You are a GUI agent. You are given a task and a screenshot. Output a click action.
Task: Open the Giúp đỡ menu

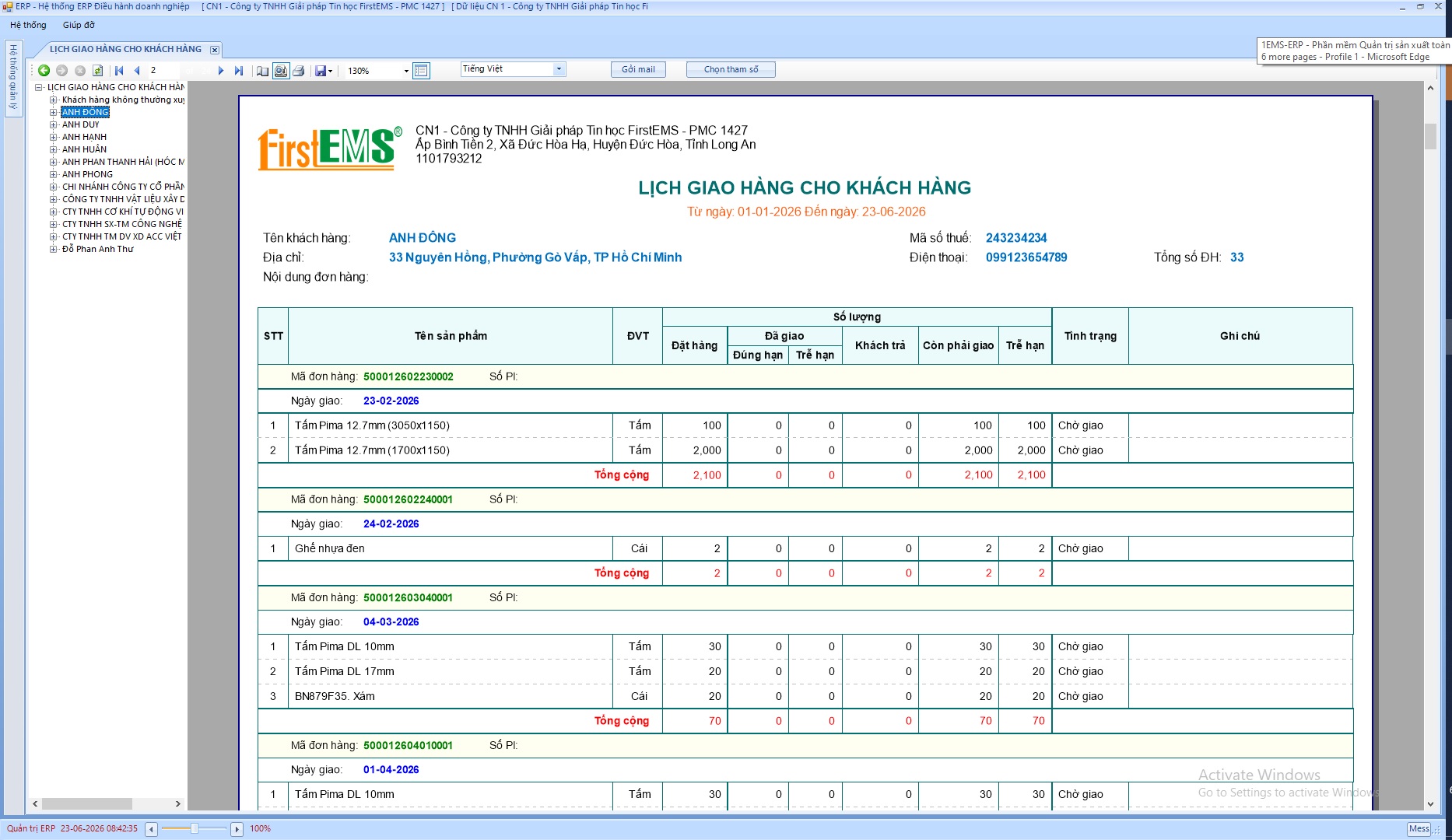(79, 25)
